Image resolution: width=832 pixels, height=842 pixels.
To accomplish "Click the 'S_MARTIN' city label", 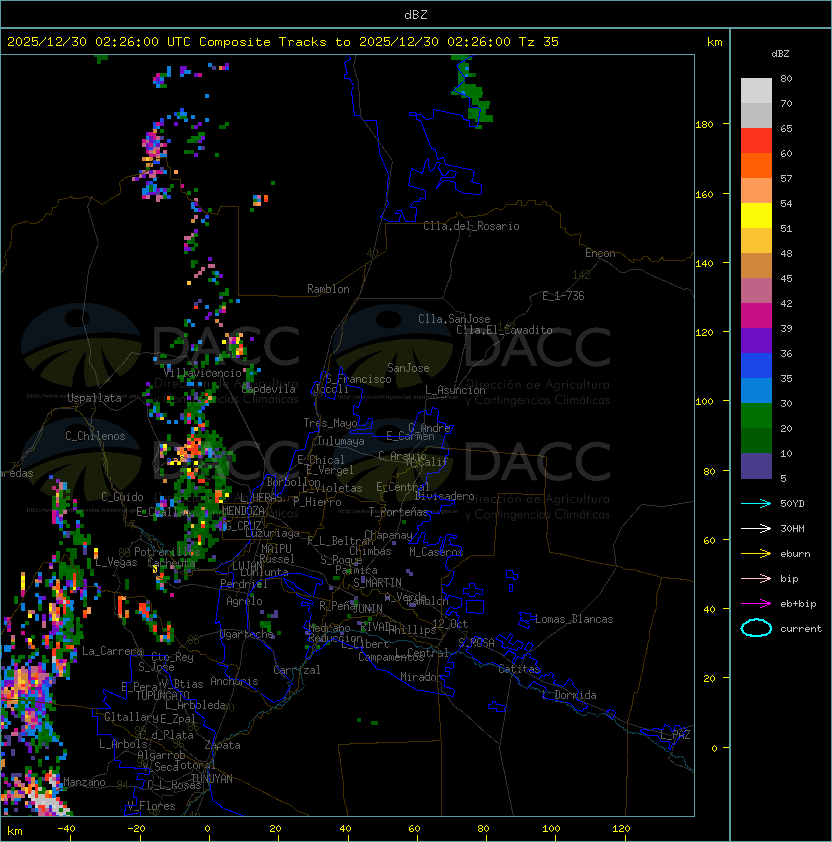I will point(378,583).
